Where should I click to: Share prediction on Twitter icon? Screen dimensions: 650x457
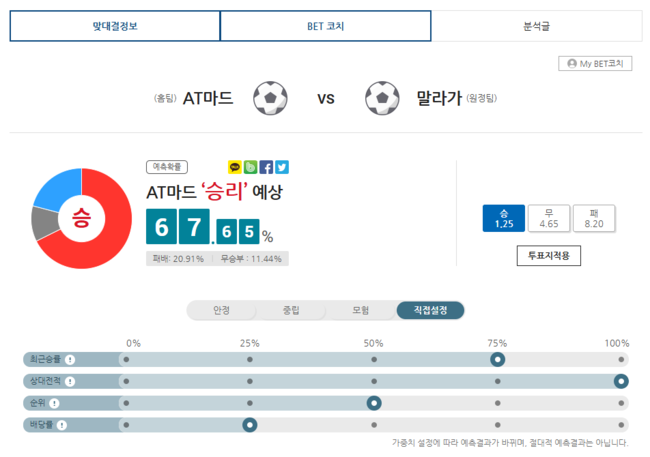[282, 167]
